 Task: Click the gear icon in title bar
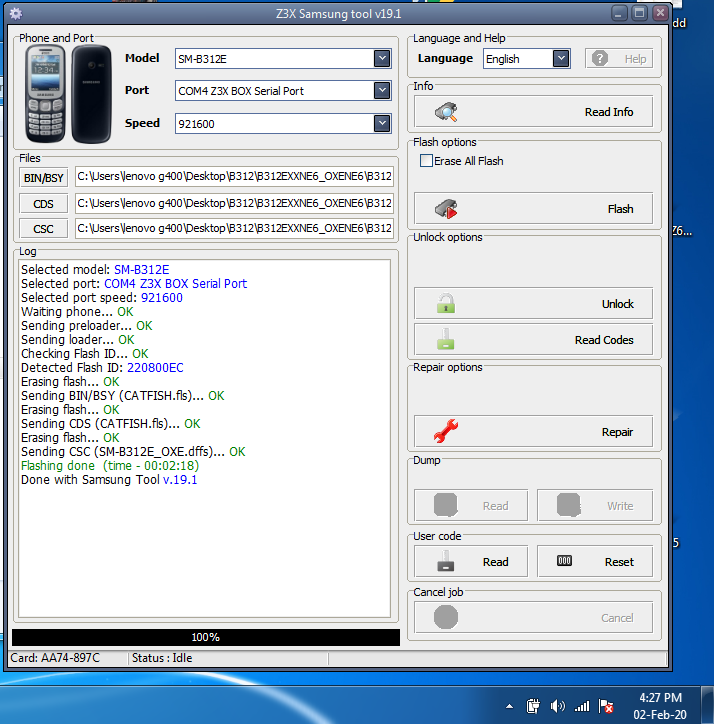16,14
